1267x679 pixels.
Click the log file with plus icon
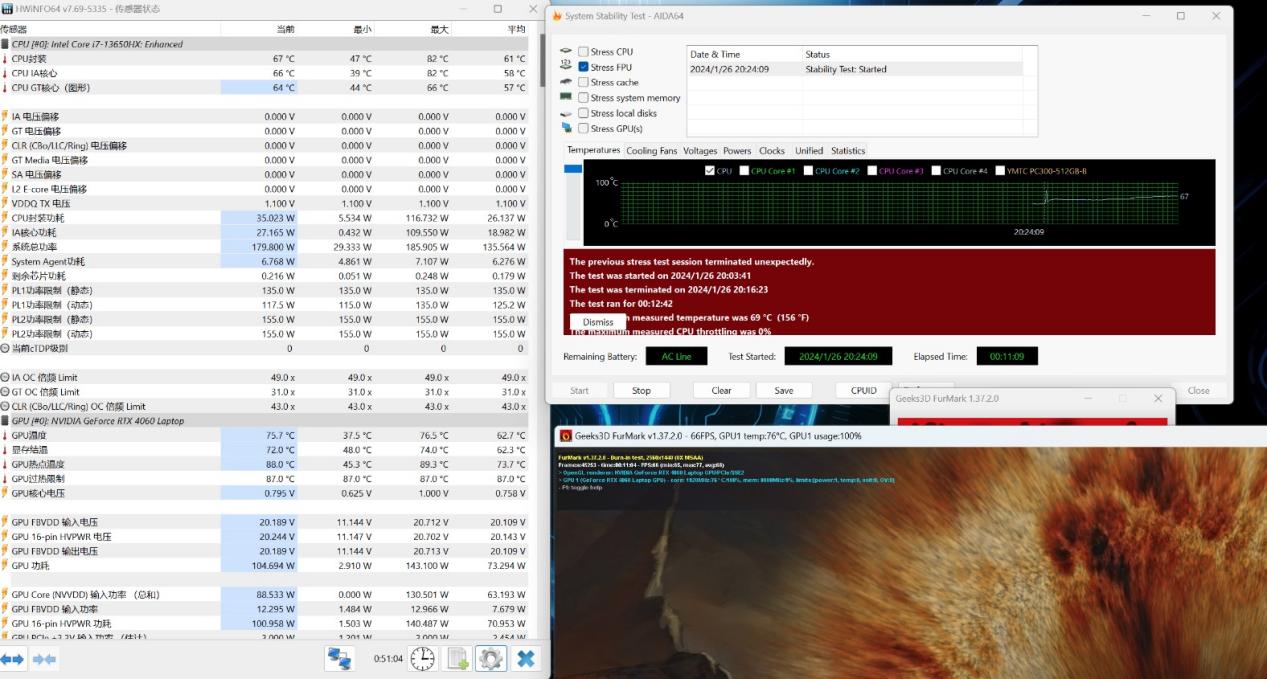pyautogui.click(x=457, y=658)
